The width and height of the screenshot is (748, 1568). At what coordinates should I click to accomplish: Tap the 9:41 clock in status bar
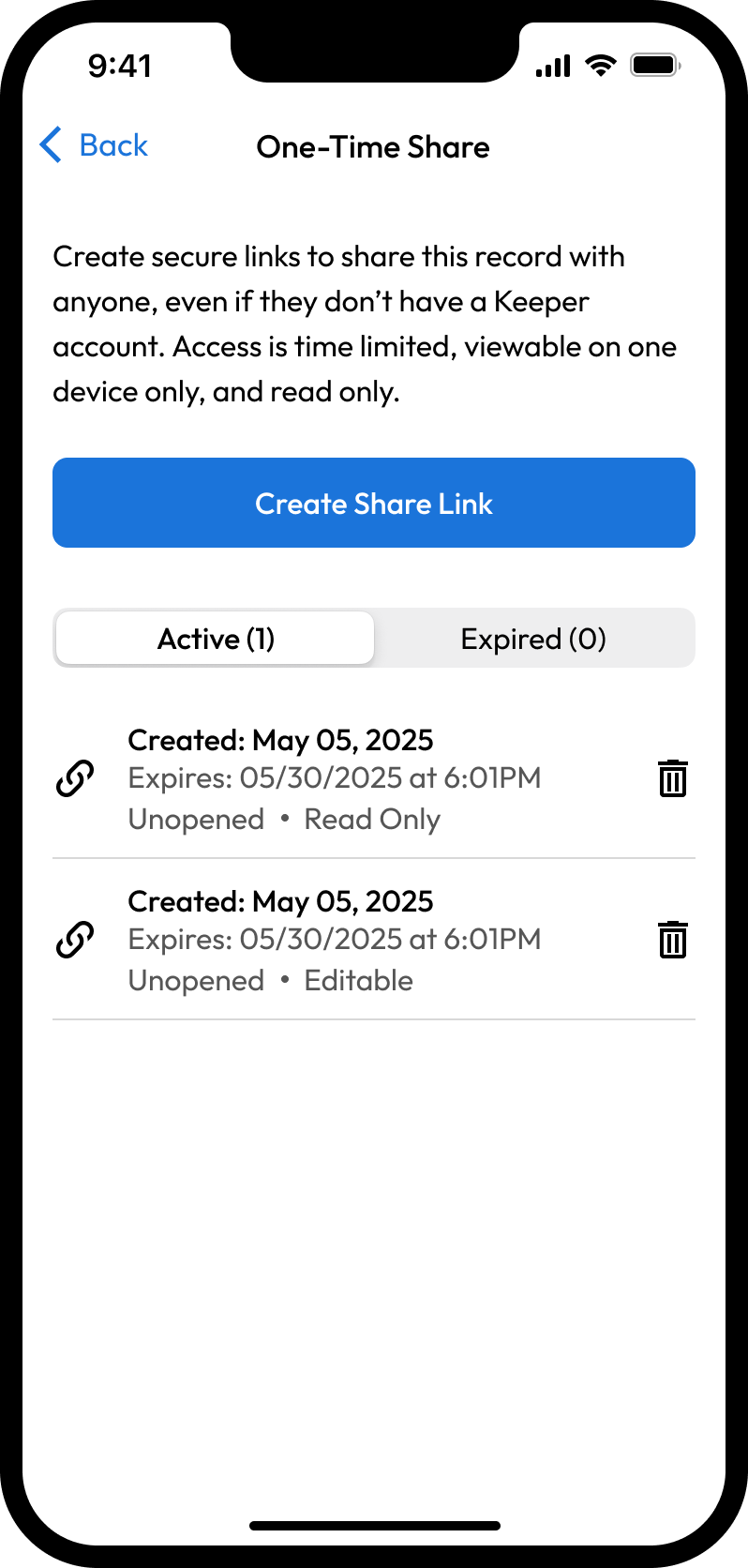pyautogui.click(x=120, y=66)
